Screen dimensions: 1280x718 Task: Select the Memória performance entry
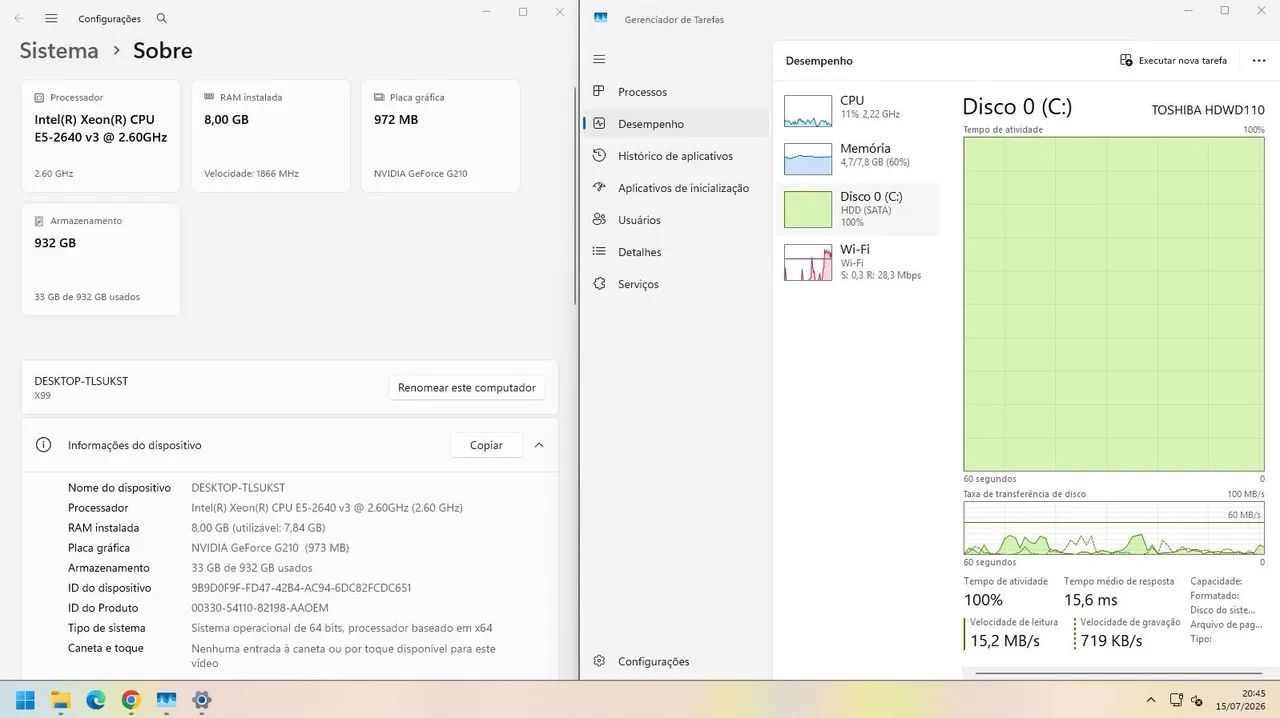tap(858, 160)
